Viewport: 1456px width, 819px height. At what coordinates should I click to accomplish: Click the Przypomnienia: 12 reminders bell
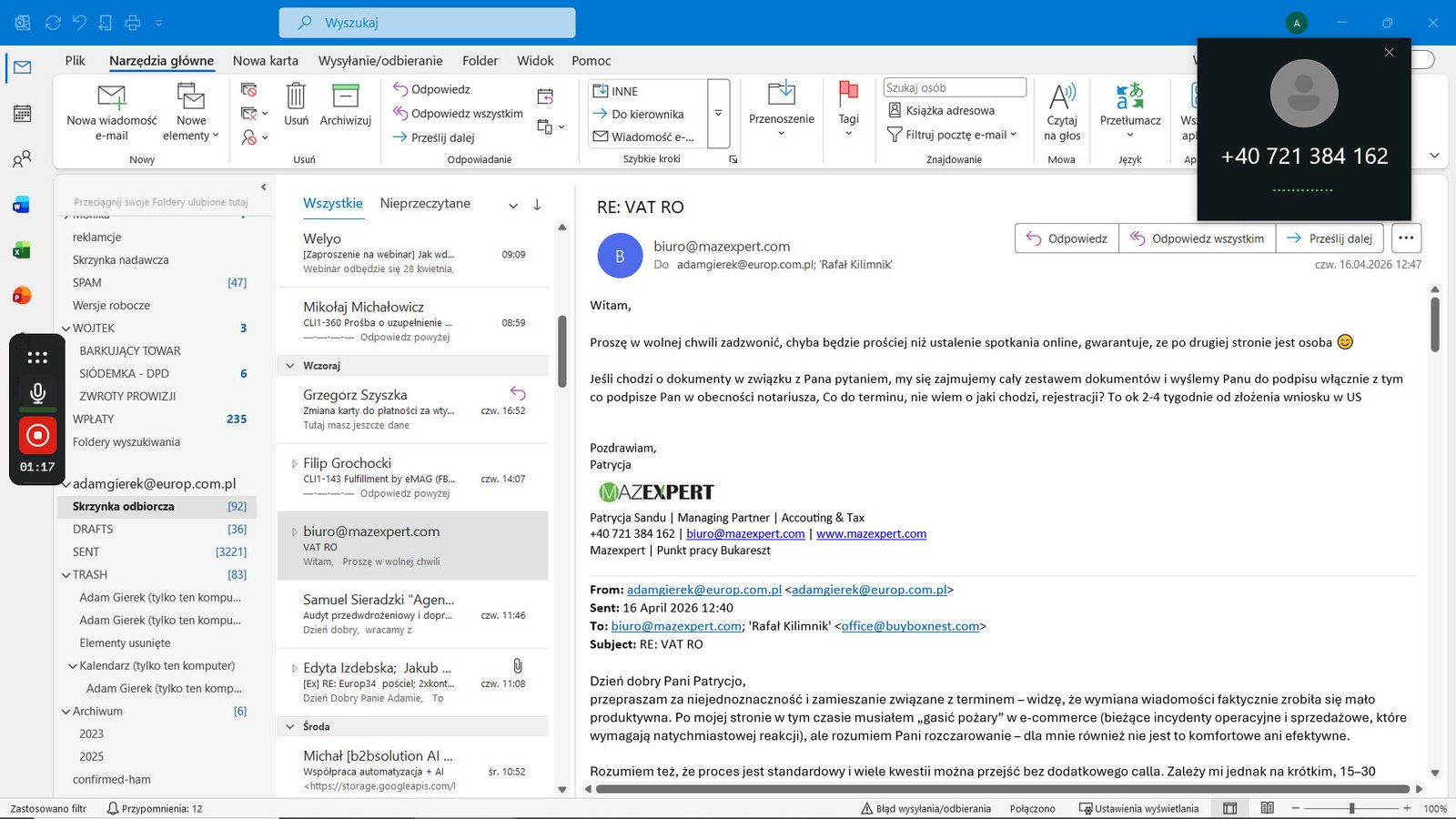154,808
